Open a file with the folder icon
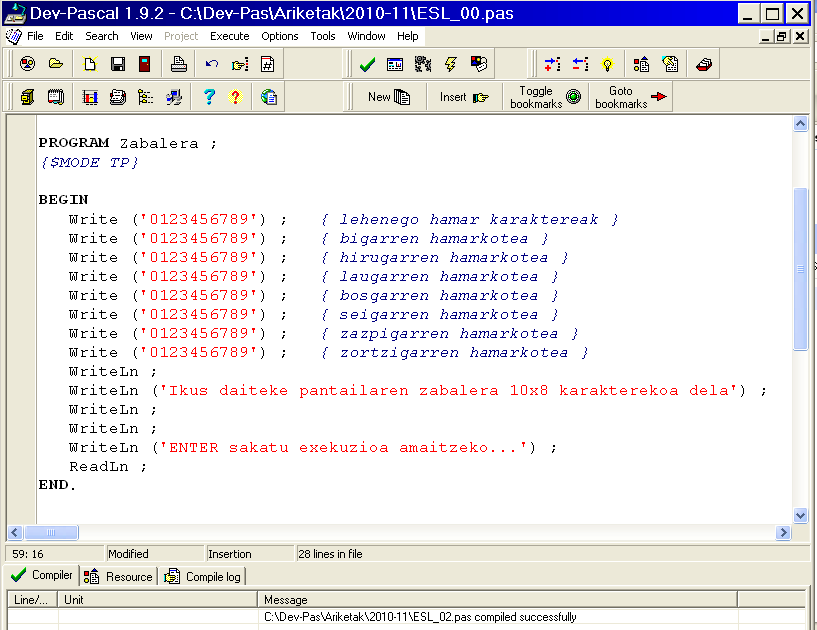The height and width of the screenshot is (630, 817). point(56,64)
